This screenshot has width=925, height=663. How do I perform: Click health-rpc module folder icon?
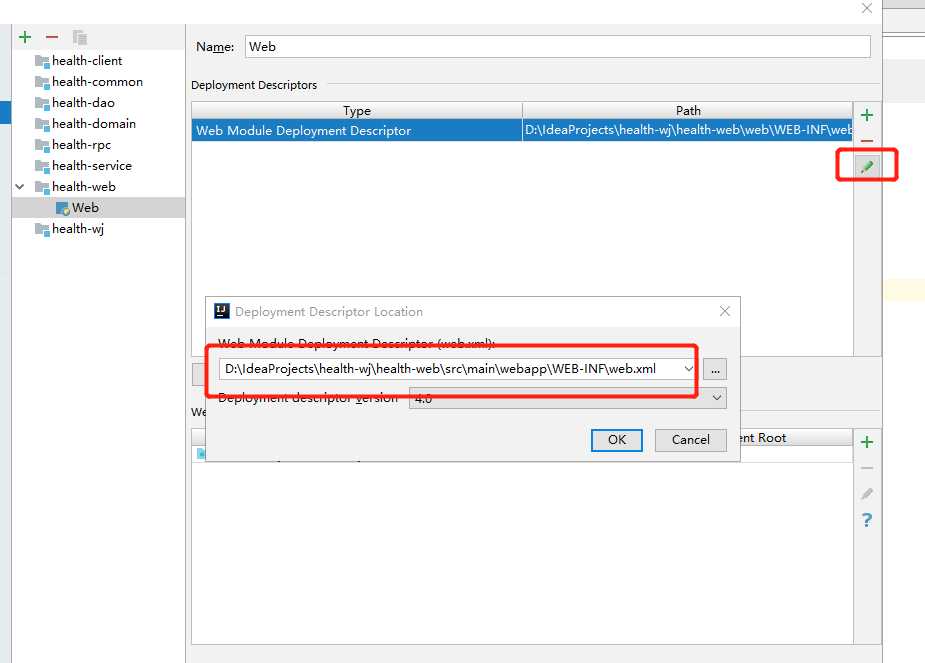point(42,145)
